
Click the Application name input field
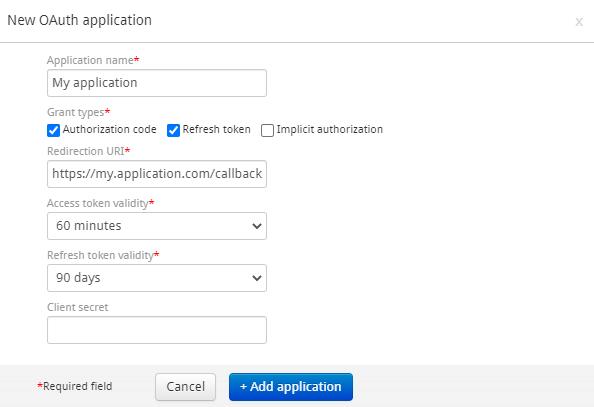click(x=157, y=83)
